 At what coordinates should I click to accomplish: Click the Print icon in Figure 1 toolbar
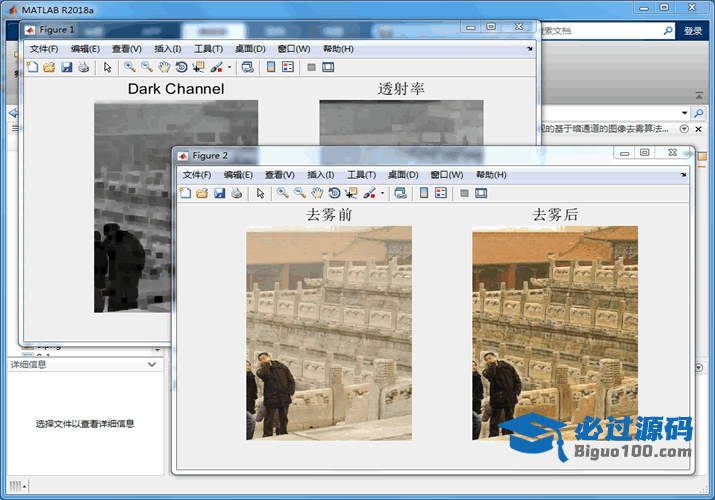point(83,67)
